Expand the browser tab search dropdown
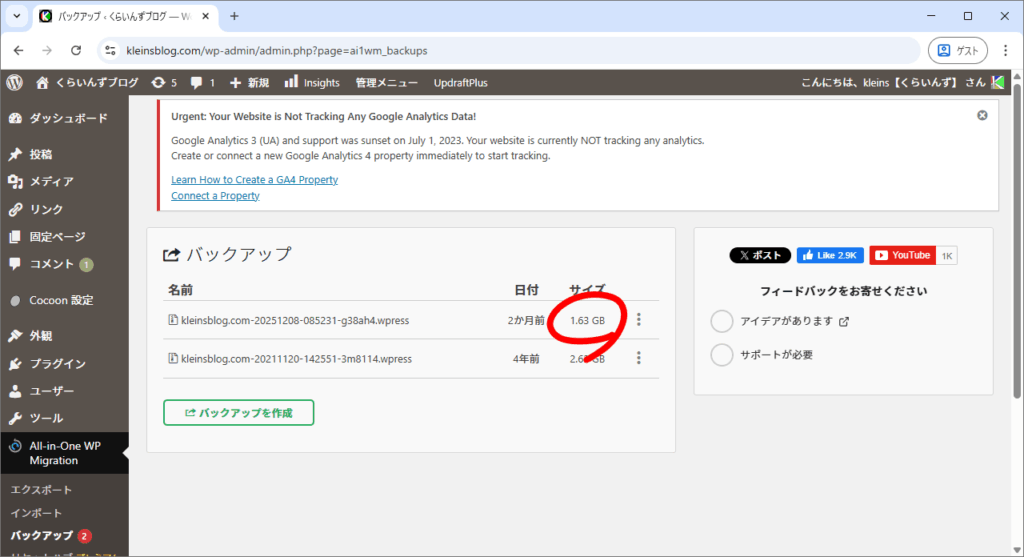Viewport: 1024px width, 557px height. [17, 16]
